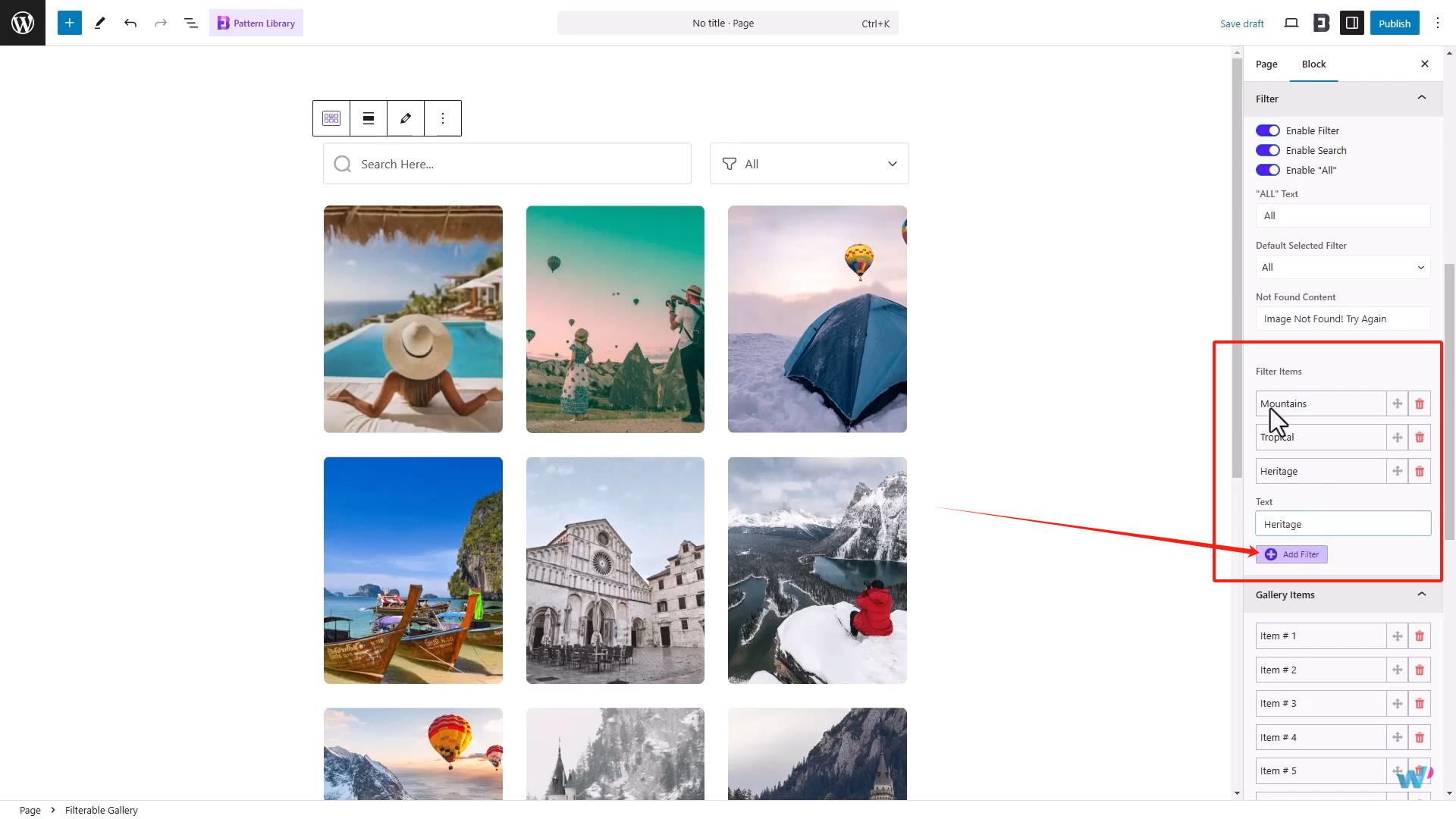Click the Redo icon
The image size is (1456, 819).
tap(160, 23)
